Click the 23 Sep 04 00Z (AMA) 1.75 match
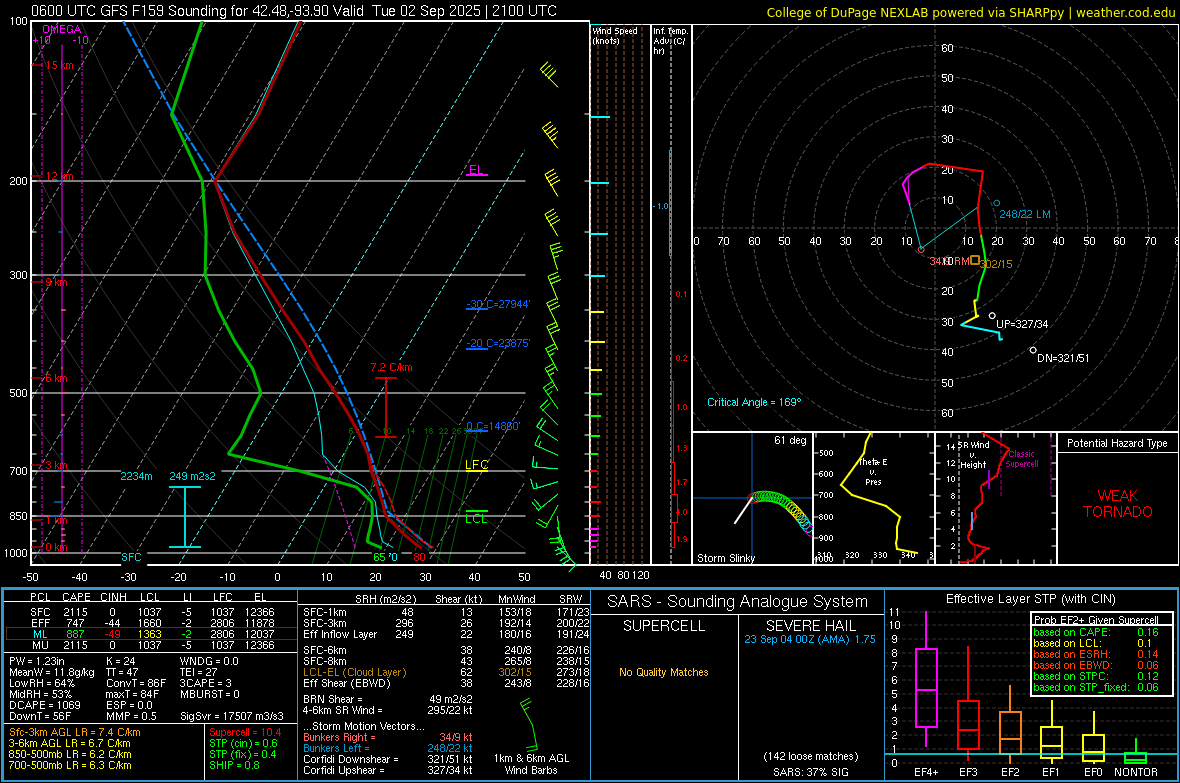Viewport: 1180px width, 783px height. [x=810, y=639]
